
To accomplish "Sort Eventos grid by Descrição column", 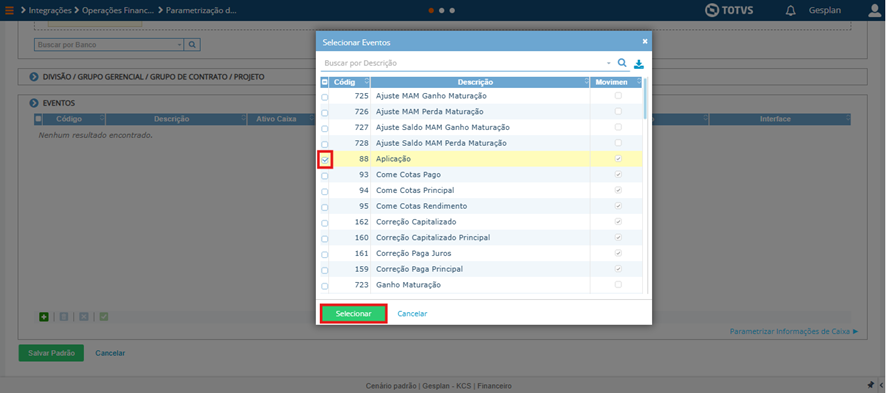I will pyautogui.click(x=244, y=119).
